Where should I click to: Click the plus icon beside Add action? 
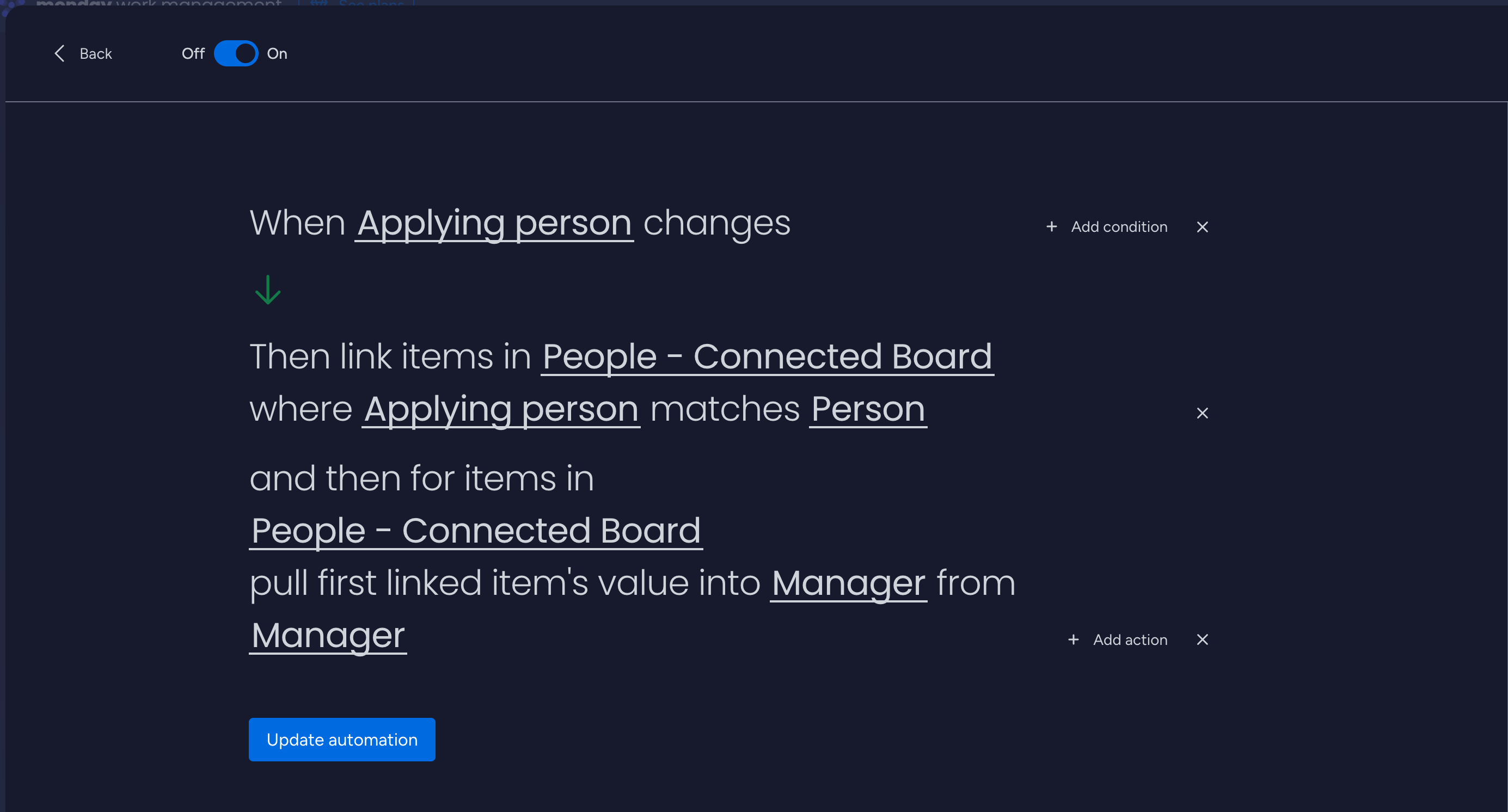[1074, 639]
